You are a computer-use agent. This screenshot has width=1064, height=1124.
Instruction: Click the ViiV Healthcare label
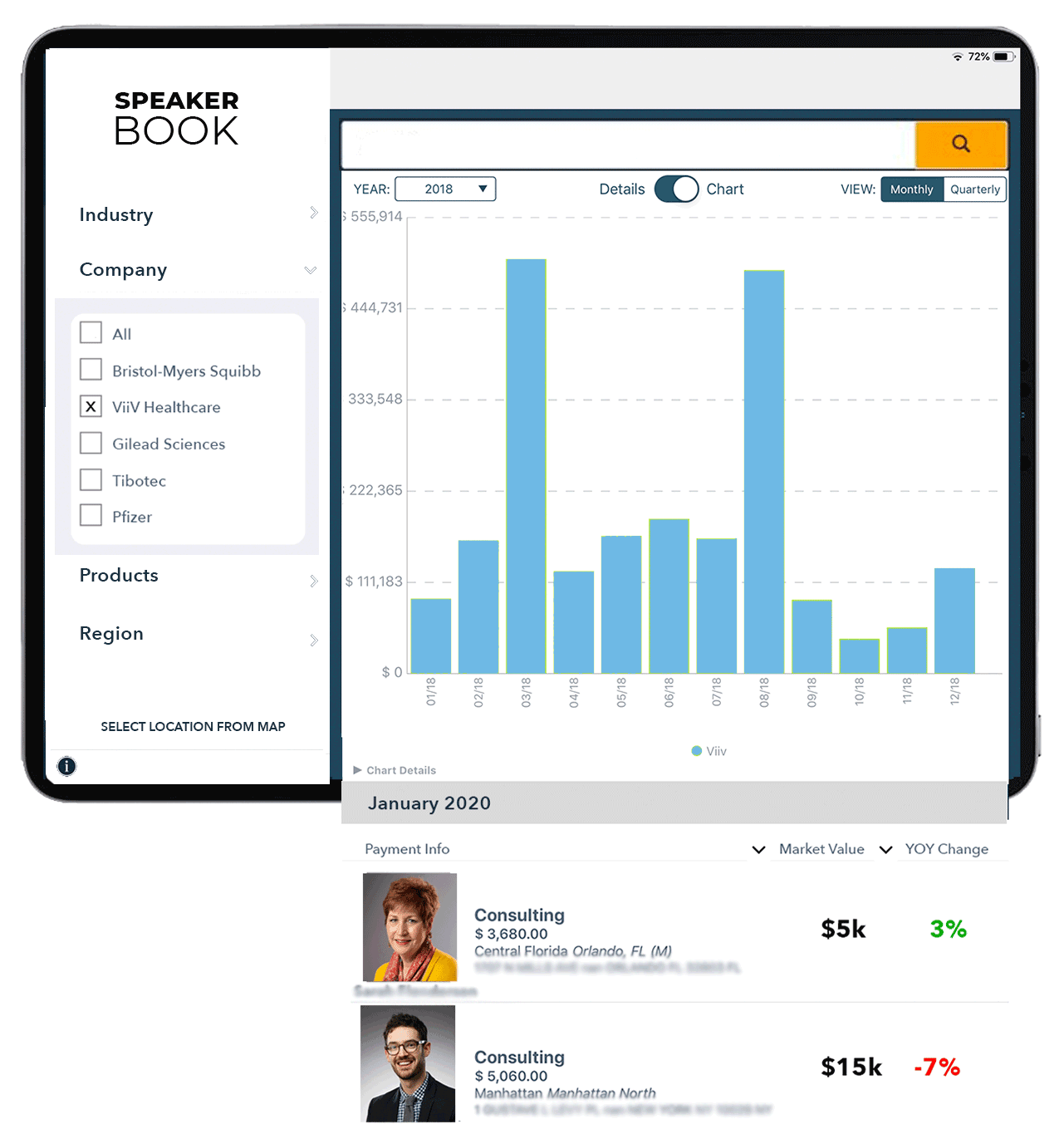pyautogui.click(x=166, y=407)
